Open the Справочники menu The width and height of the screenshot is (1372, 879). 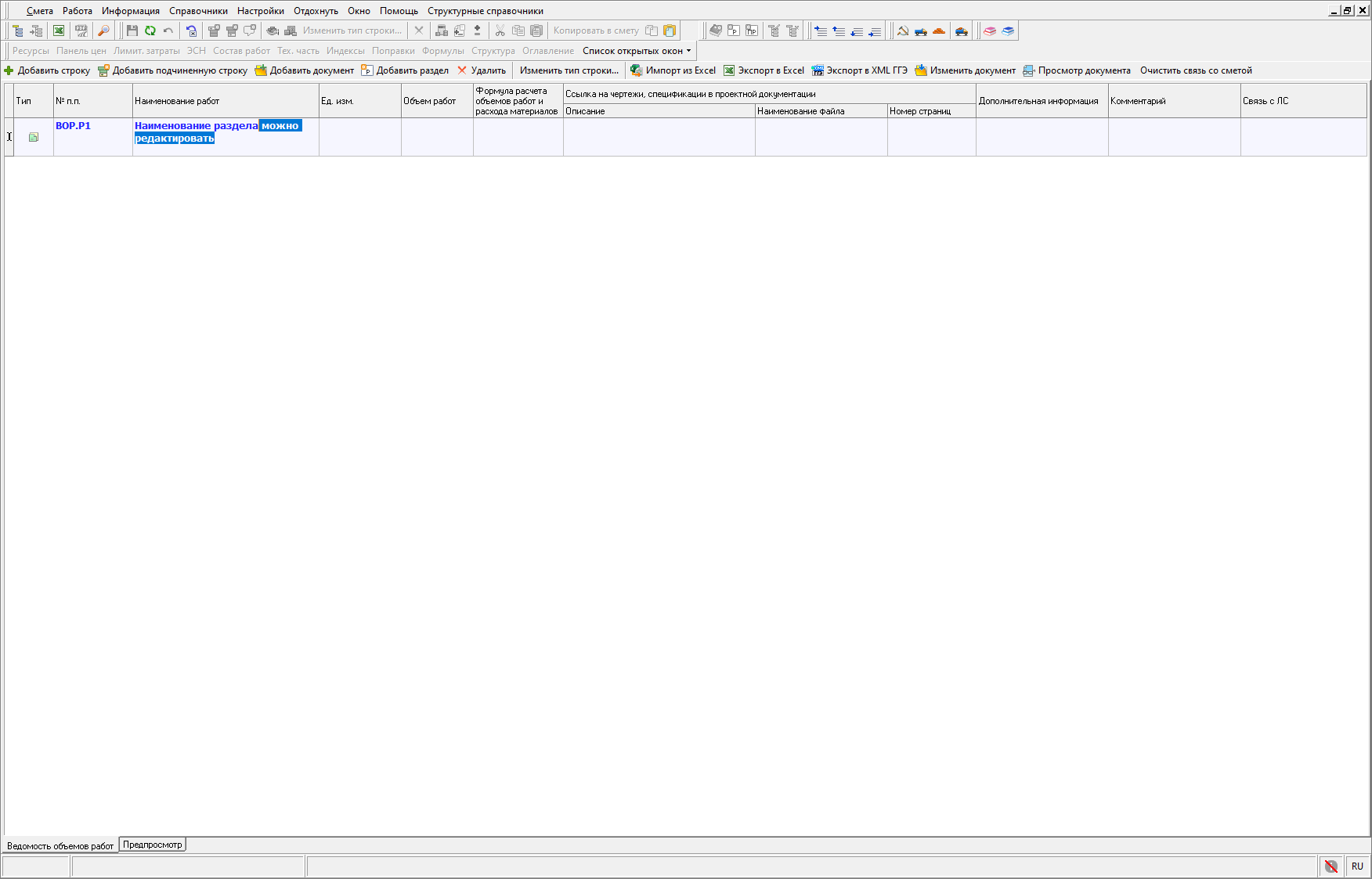tap(198, 11)
